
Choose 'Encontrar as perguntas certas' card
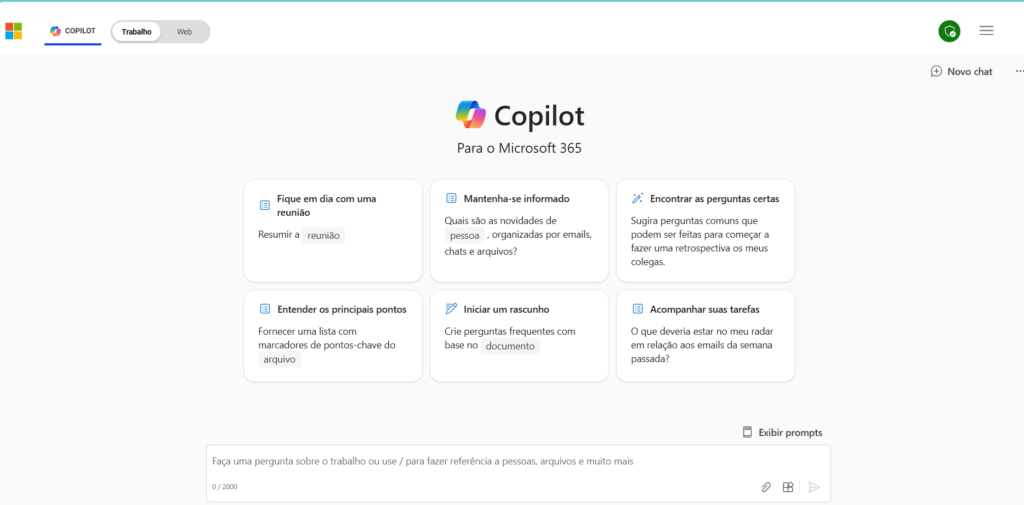point(705,231)
